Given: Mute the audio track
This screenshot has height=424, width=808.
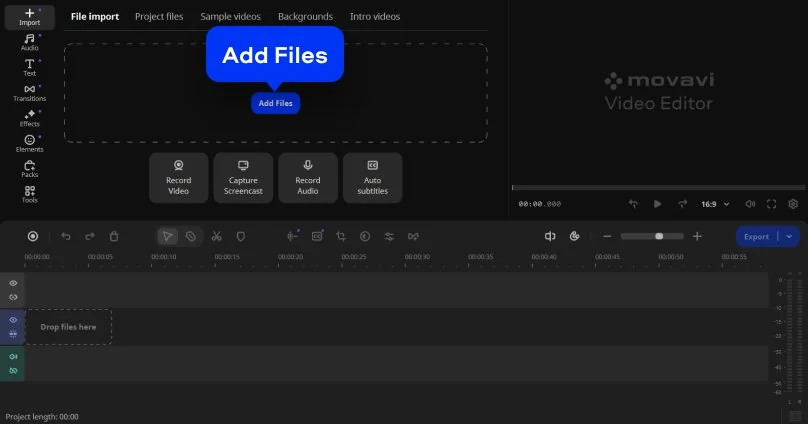Looking at the screenshot, I should (x=13, y=357).
